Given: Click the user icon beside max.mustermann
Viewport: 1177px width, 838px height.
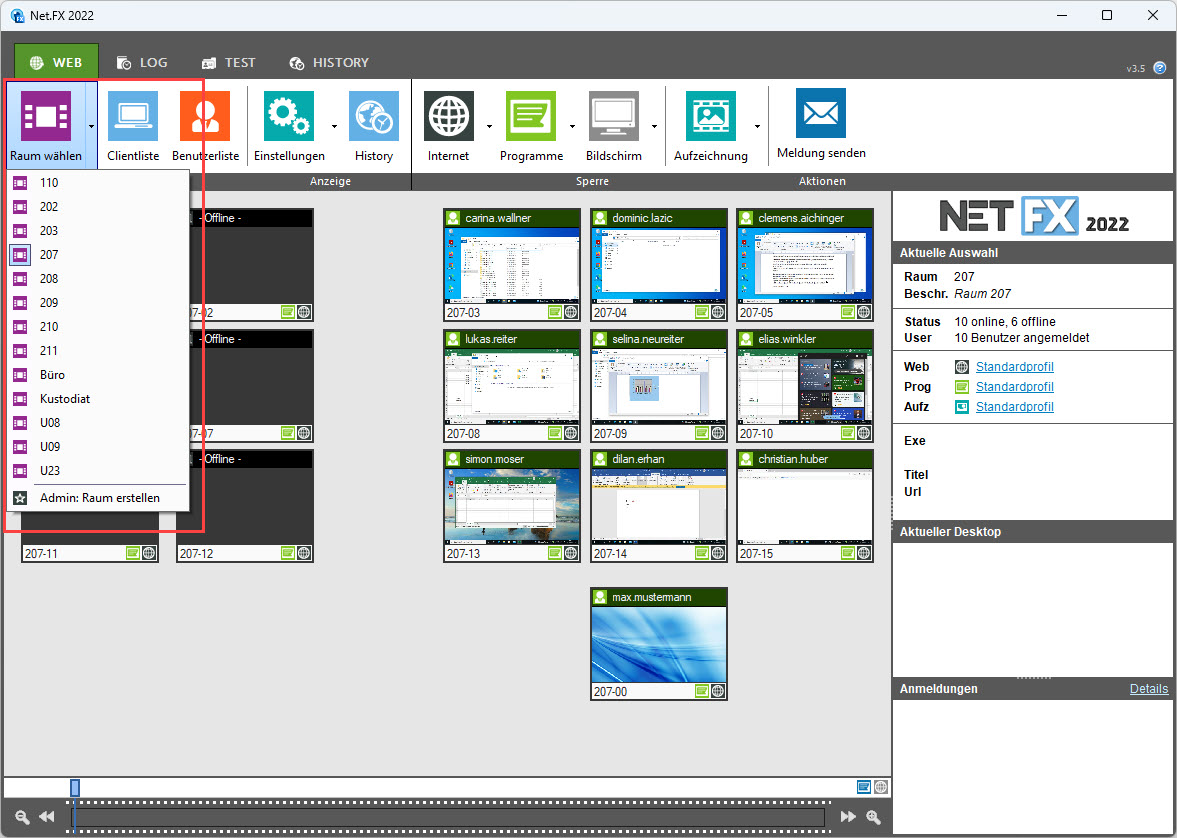Looking at the screenshot, I should pyautogui.click(x=600, y=597).
